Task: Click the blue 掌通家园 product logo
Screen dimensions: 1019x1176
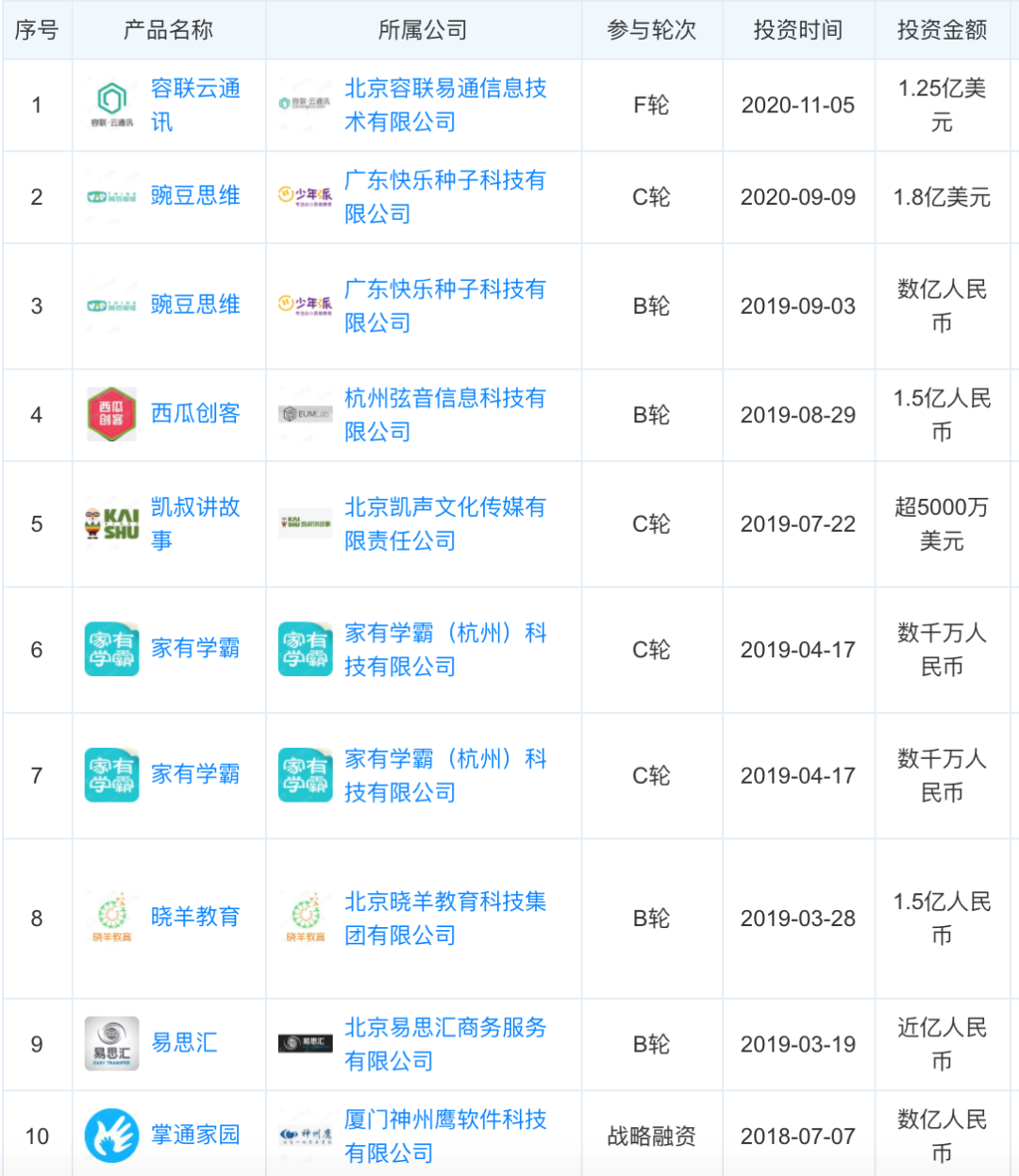Action: 112,1135
